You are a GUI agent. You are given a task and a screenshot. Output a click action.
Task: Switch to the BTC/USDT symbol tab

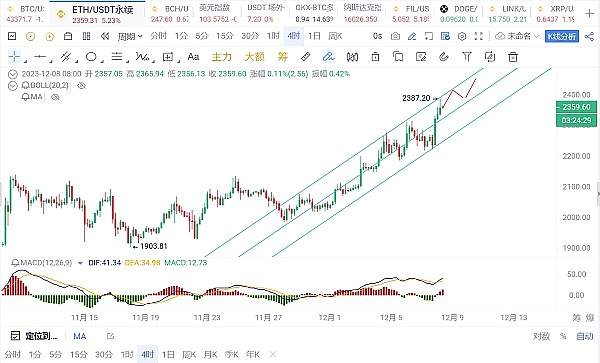(25, 13)
